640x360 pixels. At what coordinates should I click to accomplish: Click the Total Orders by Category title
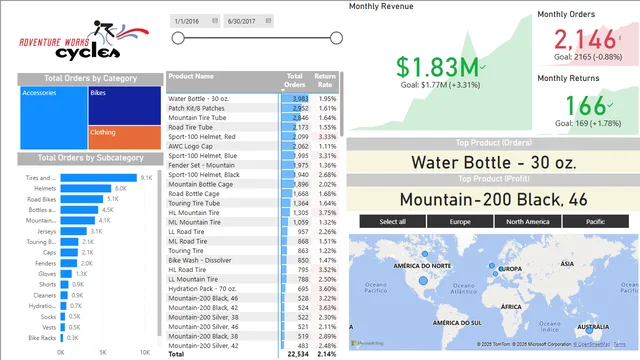tap(91, 78)
